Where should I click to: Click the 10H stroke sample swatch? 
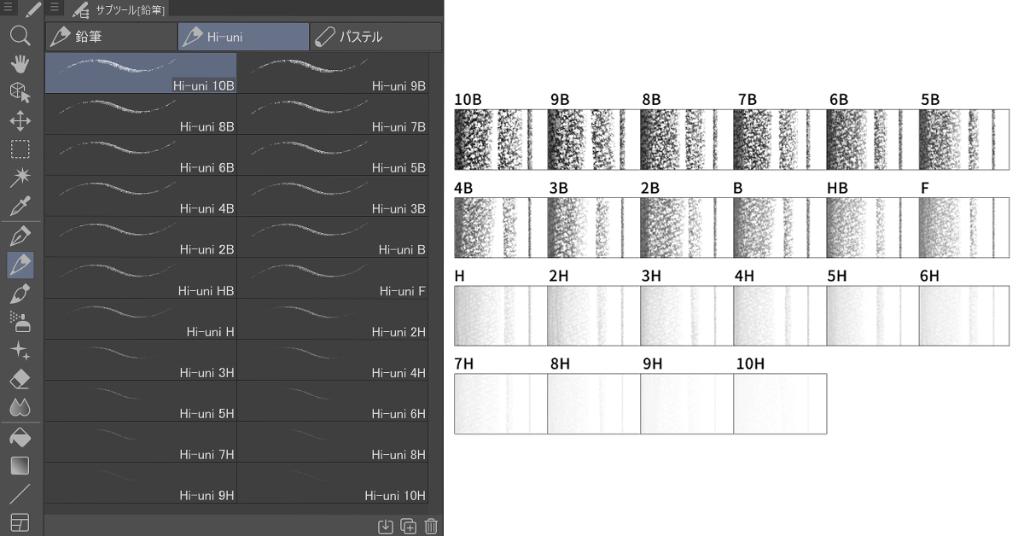pos(780,403)
